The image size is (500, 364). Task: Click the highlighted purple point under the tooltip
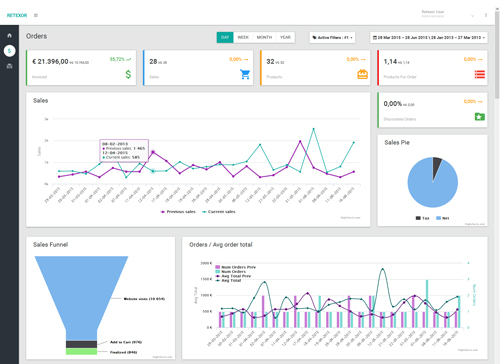coord(153,152)
